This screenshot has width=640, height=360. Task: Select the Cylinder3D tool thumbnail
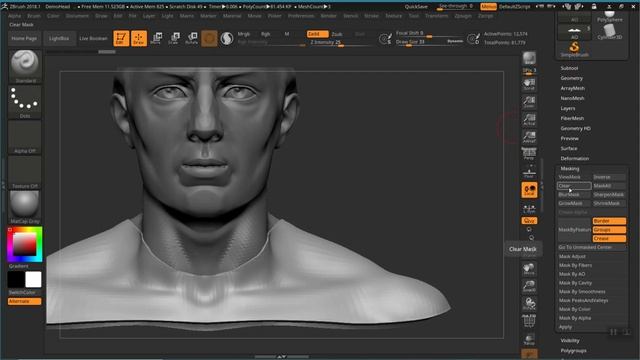coord(609,31)
